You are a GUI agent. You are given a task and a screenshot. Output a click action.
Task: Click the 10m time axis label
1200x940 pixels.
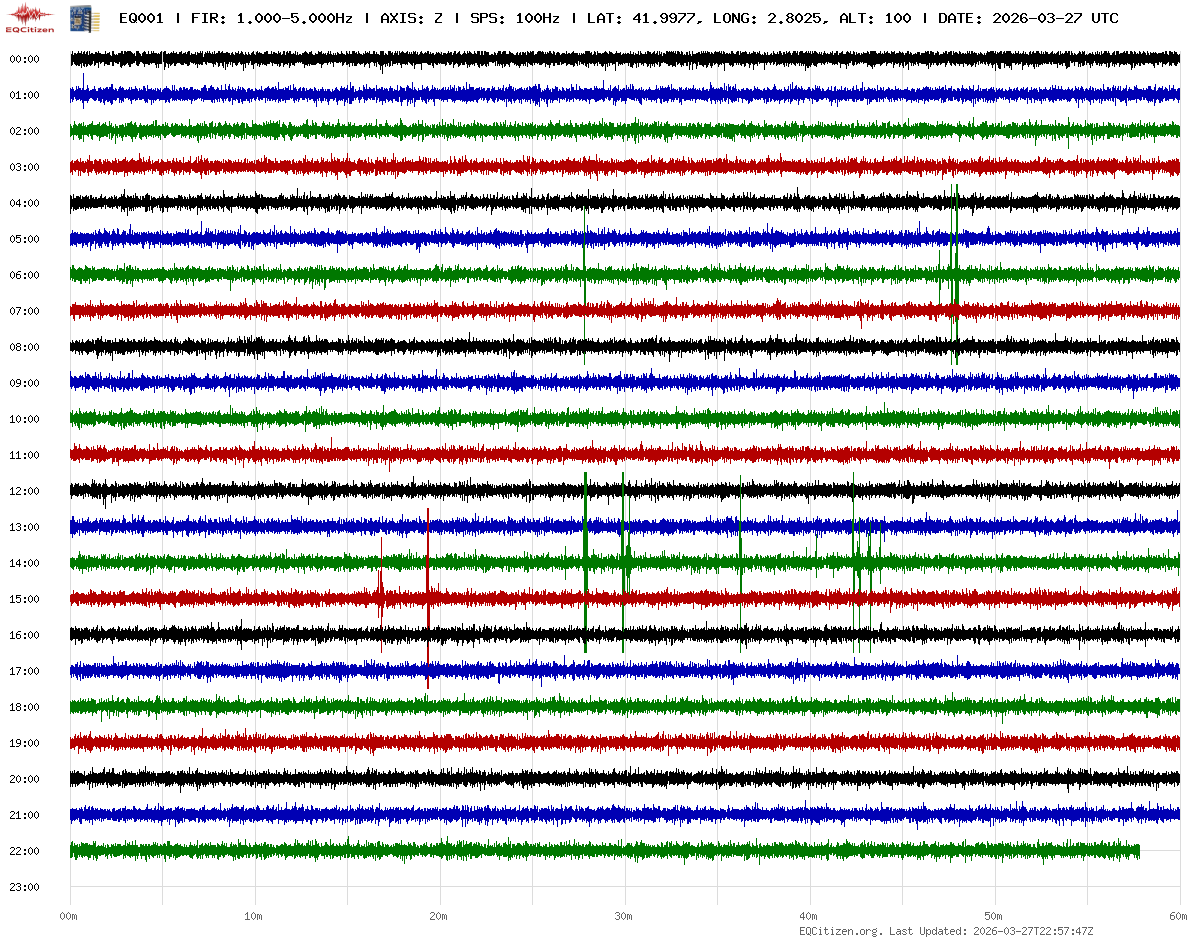(254, 916)
